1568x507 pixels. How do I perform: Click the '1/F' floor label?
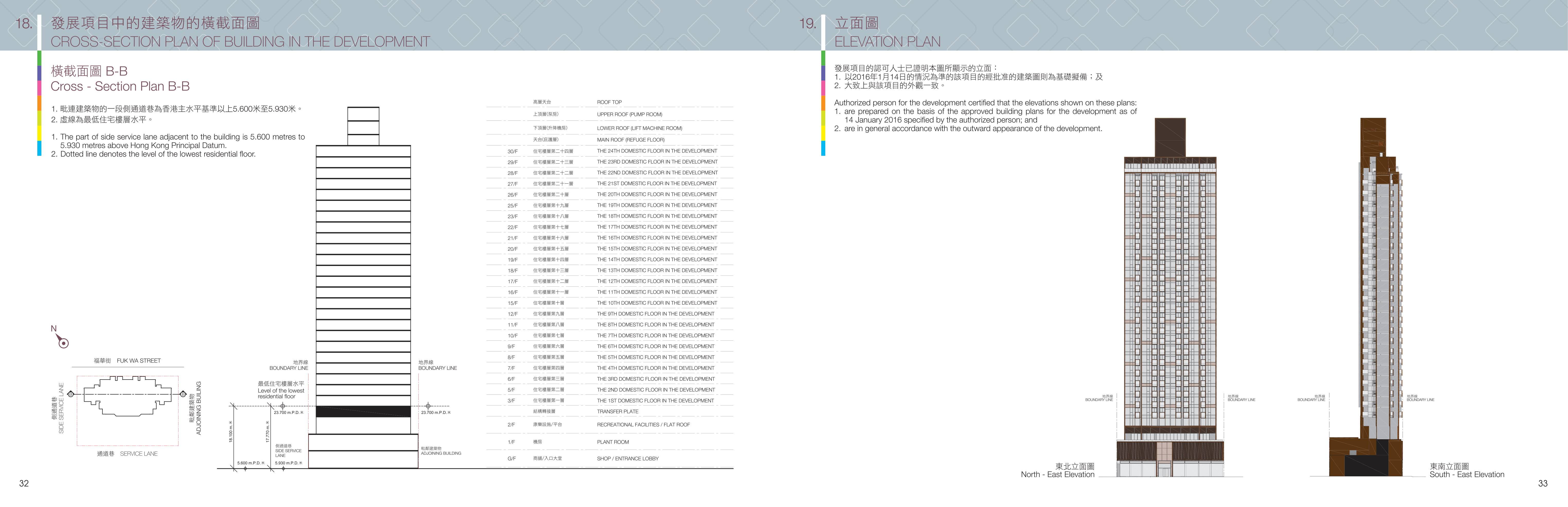[511, 442]
